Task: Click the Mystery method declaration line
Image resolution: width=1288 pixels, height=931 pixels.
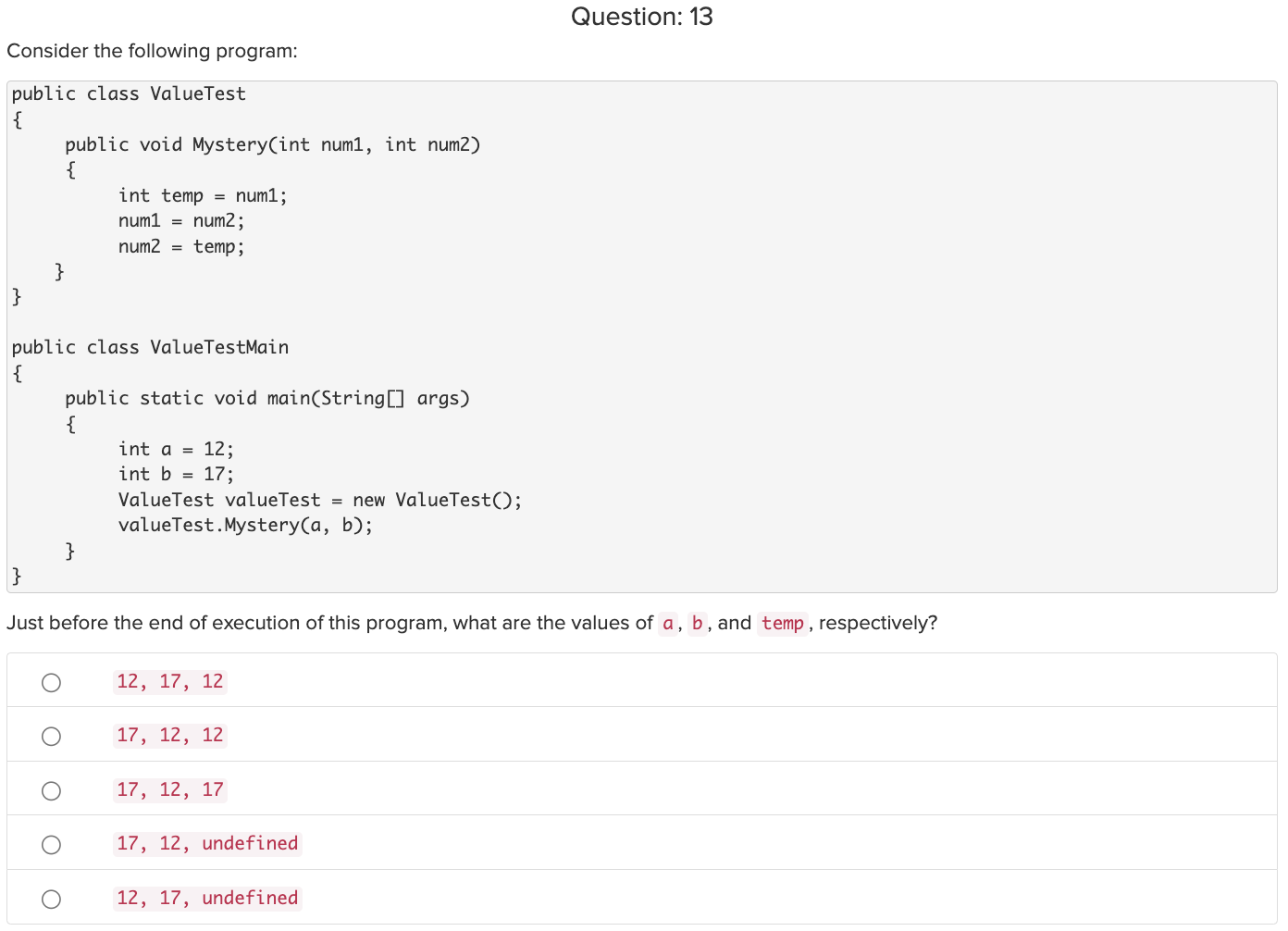Action: pos(273,144)
